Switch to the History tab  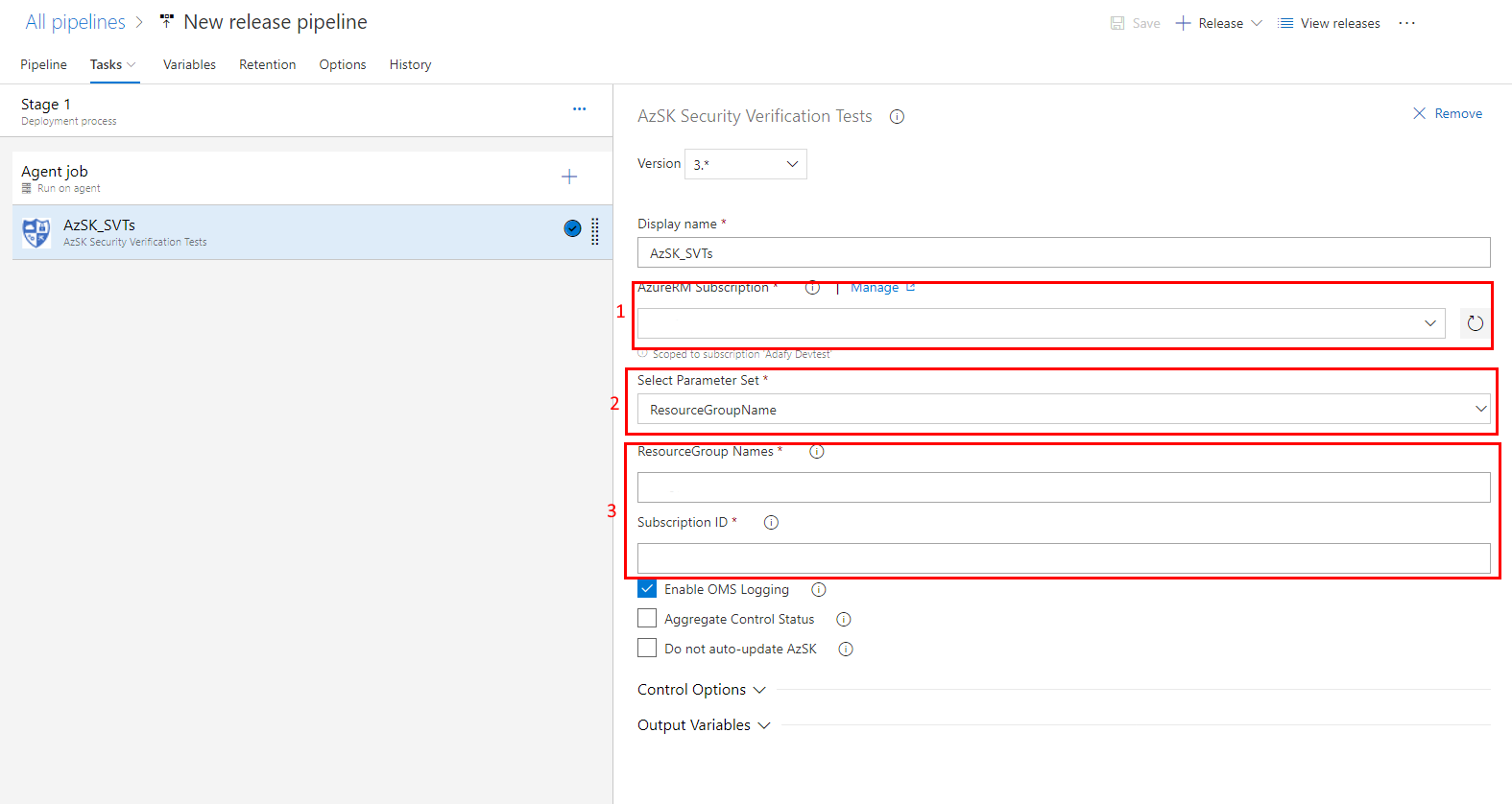(410, 64)
